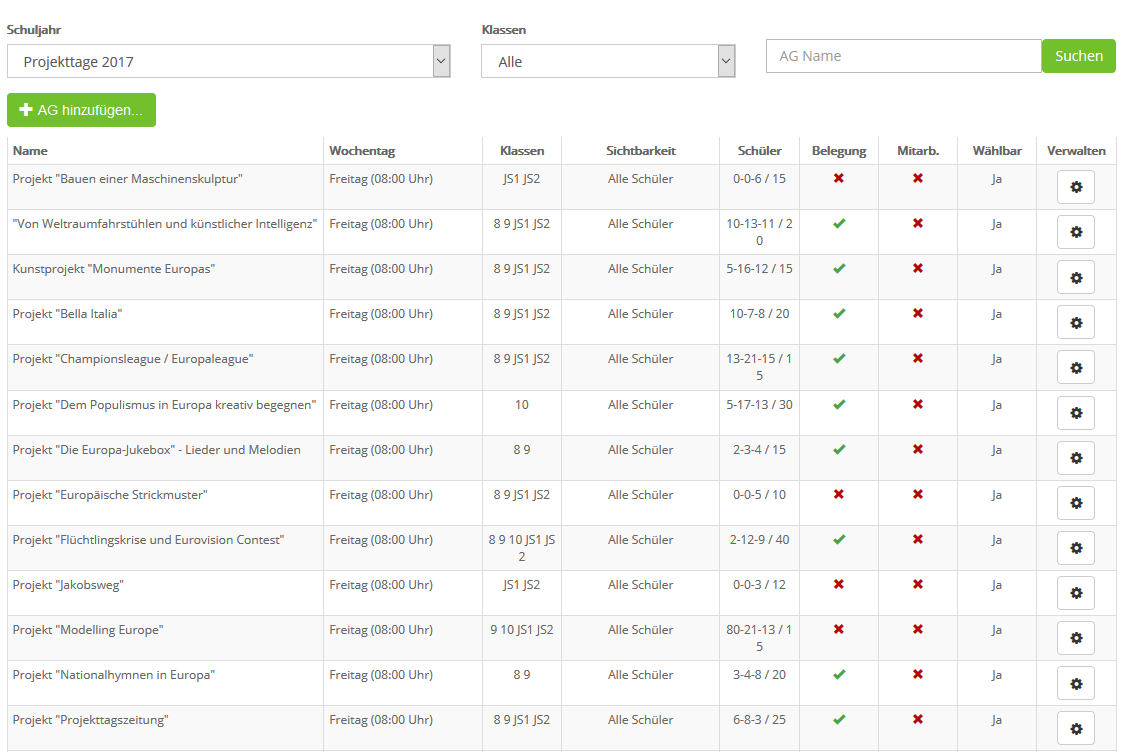This screenshot has width=1123, height=752.
Task: Click gear button for "Modelling Europe" row
Action: [1075, 638]
